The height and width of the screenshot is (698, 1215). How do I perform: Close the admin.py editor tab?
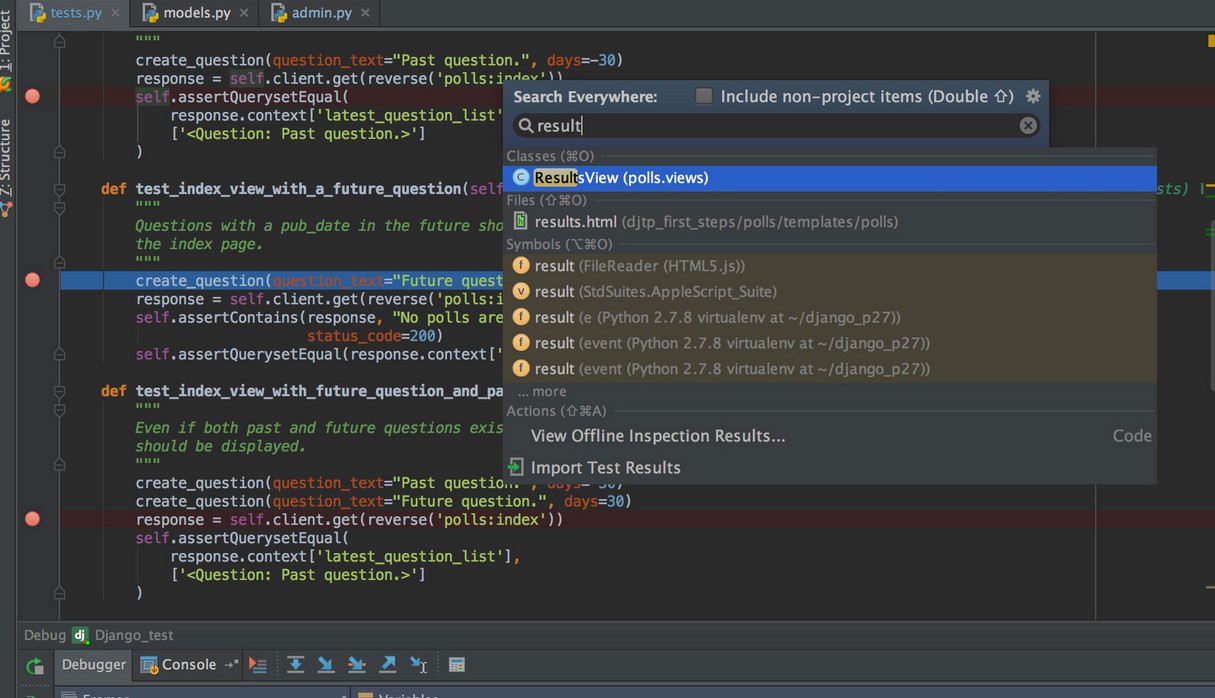pyautogui.click(x=365, y=13)
